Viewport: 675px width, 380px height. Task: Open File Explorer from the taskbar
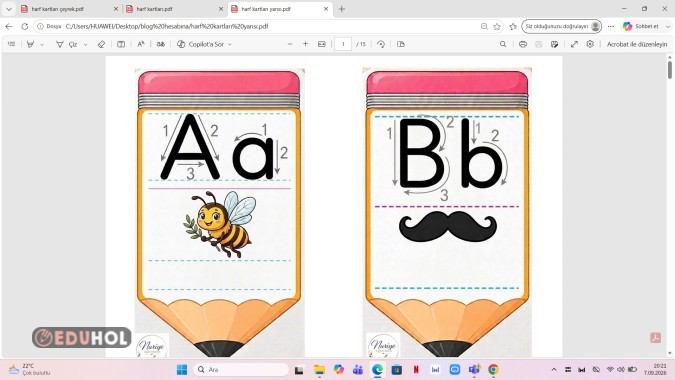click(319, 370)
